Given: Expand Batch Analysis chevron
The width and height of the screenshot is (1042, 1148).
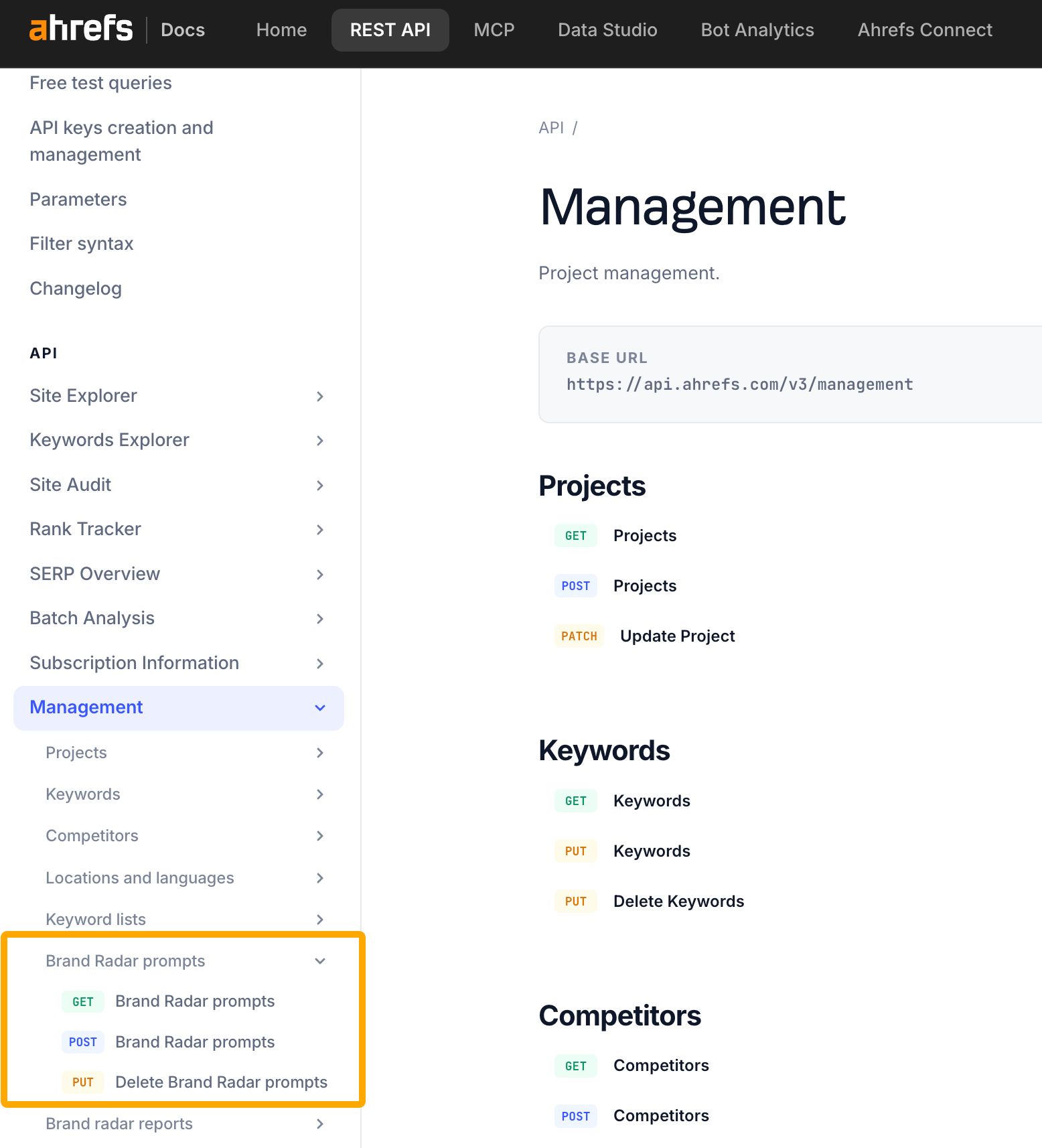Looking at the screenshot, I should 320,619.
